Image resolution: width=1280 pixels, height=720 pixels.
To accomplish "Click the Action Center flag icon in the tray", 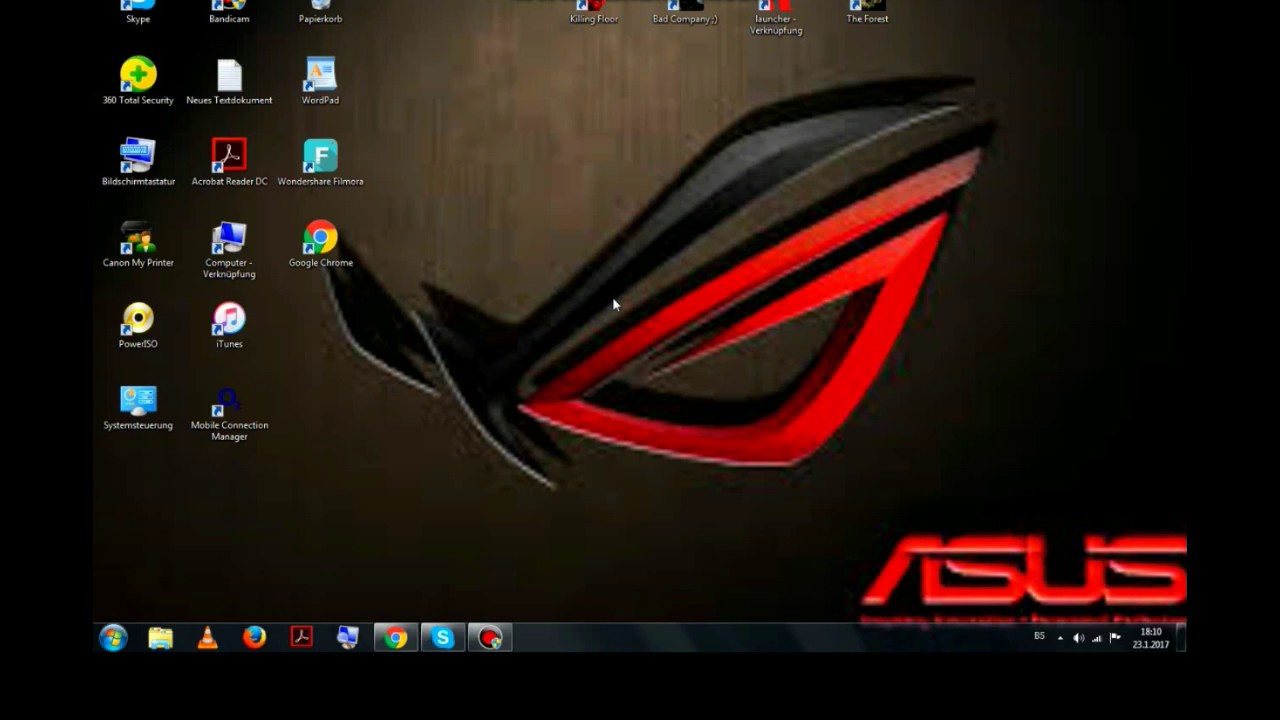I will click(1115, 638).
